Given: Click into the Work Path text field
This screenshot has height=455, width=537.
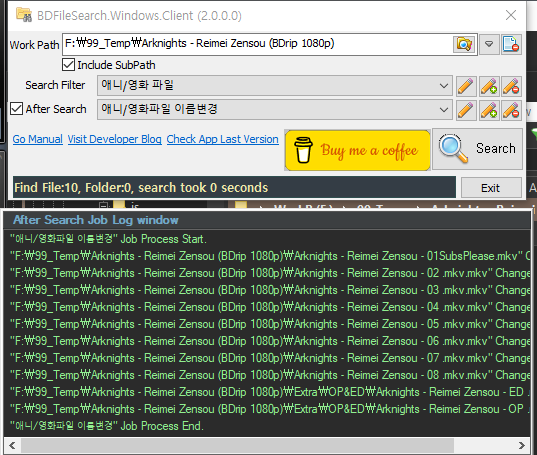Looking at the screenshot, I should 257,44.
